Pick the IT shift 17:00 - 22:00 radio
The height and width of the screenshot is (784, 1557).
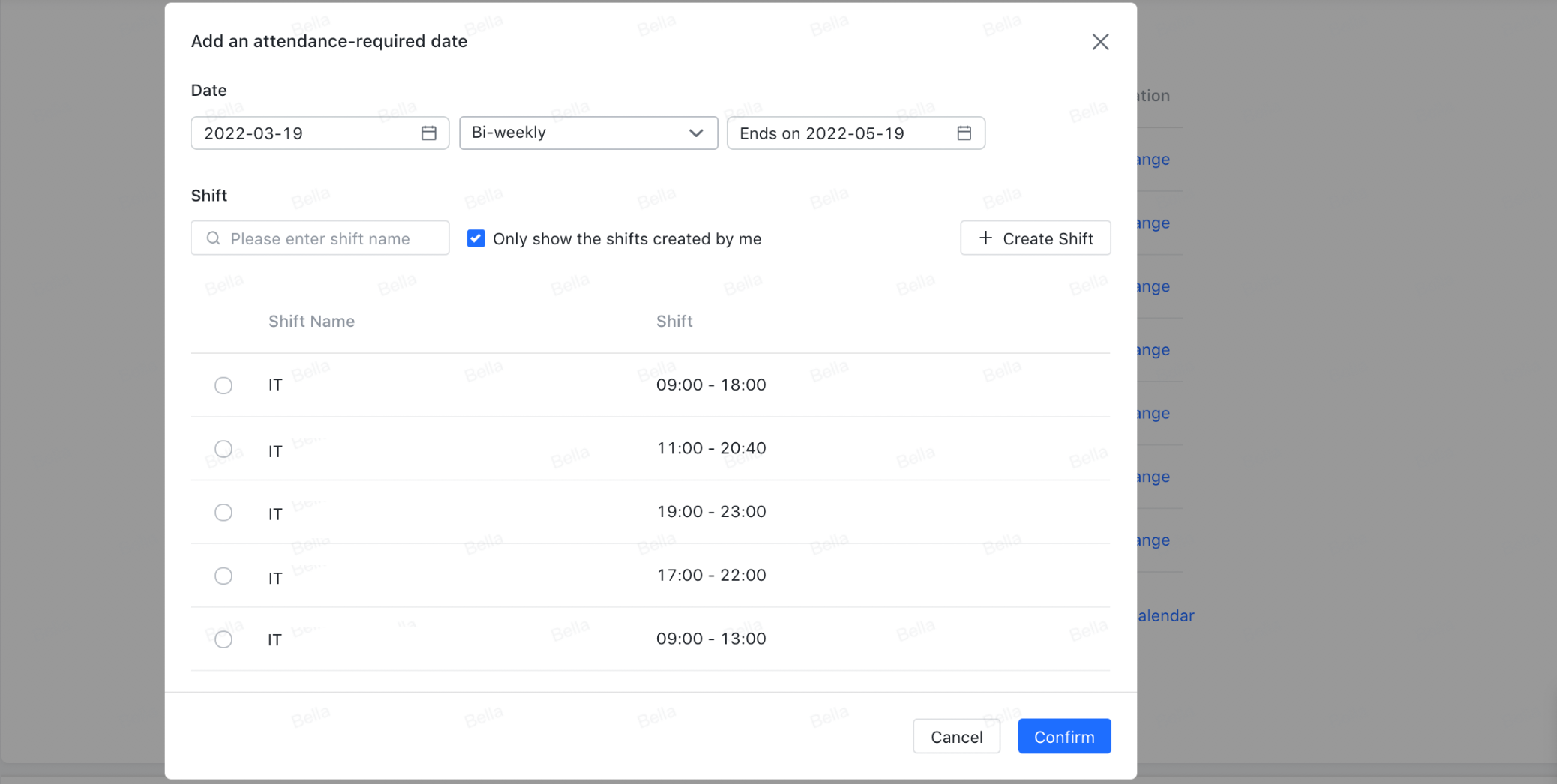pos(223,576)
